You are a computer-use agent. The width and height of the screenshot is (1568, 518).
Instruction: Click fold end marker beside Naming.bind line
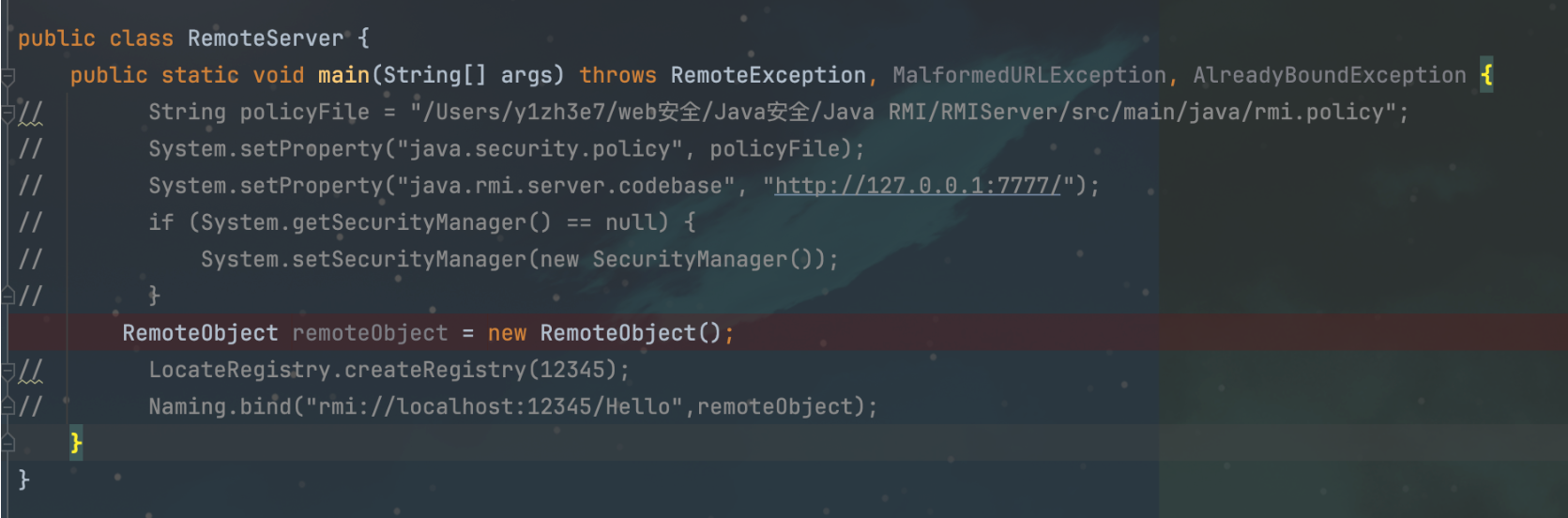(8, 407)
